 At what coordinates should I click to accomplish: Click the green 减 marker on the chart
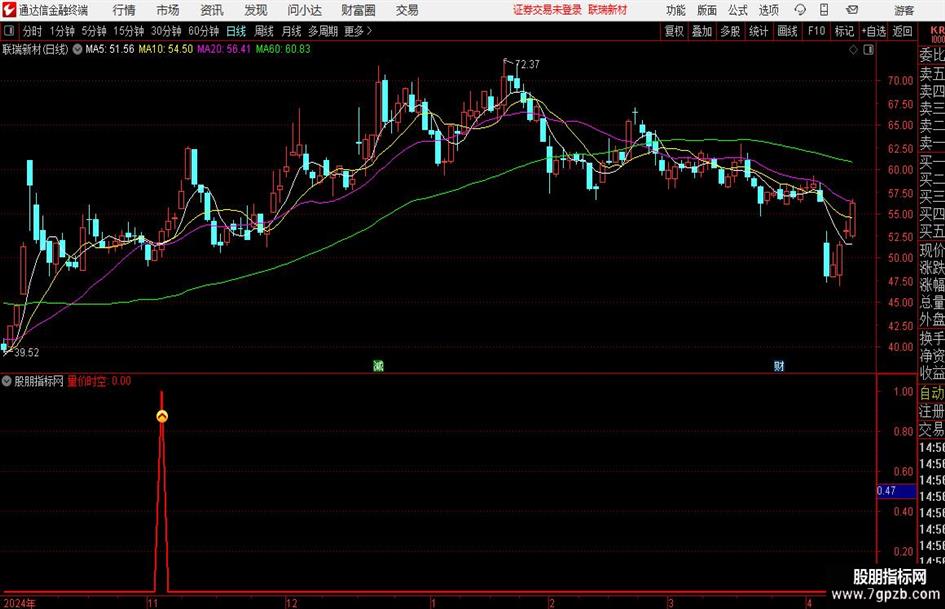(378, 365)
